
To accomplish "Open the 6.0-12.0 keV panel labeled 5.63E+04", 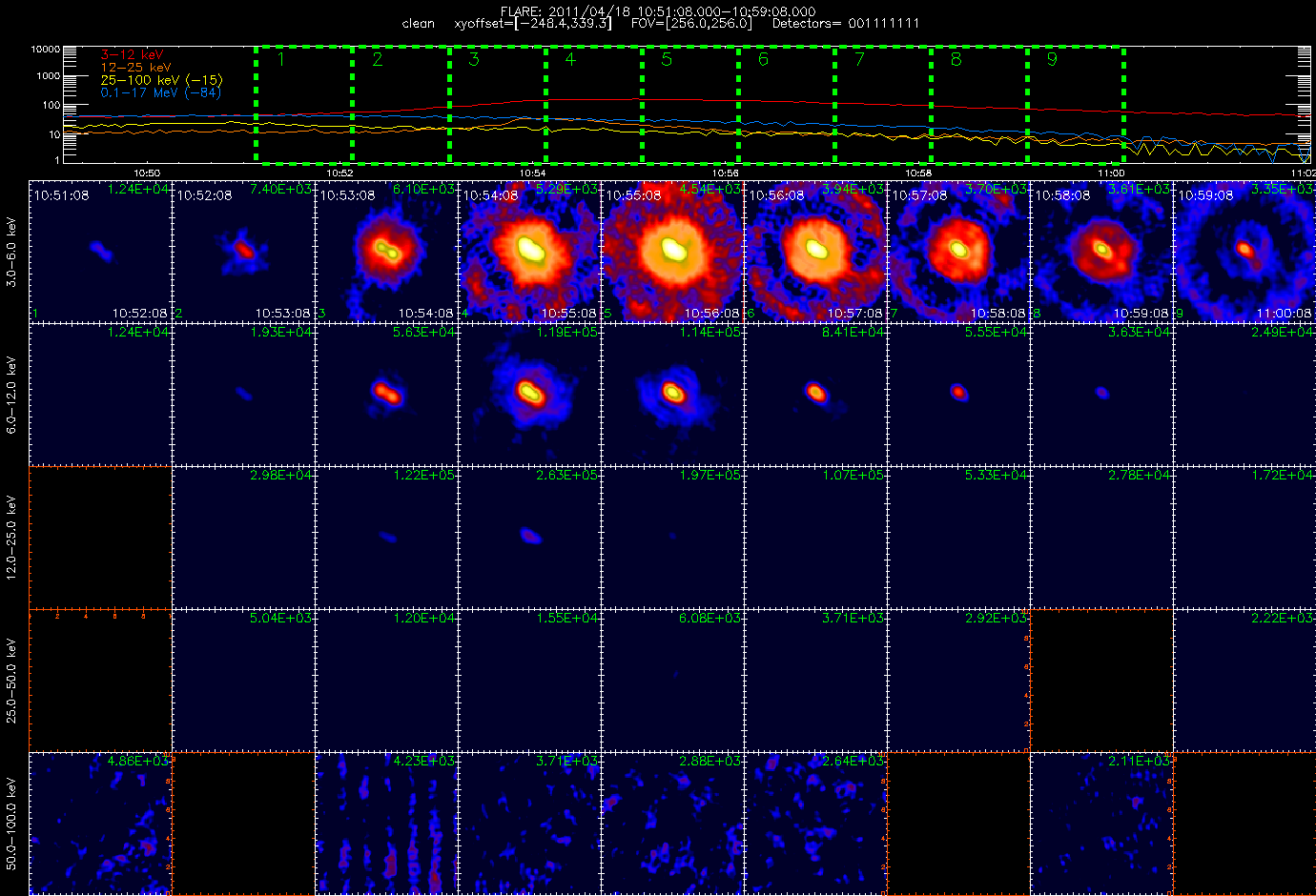I will pyautogui.click(x=386, y=394).
